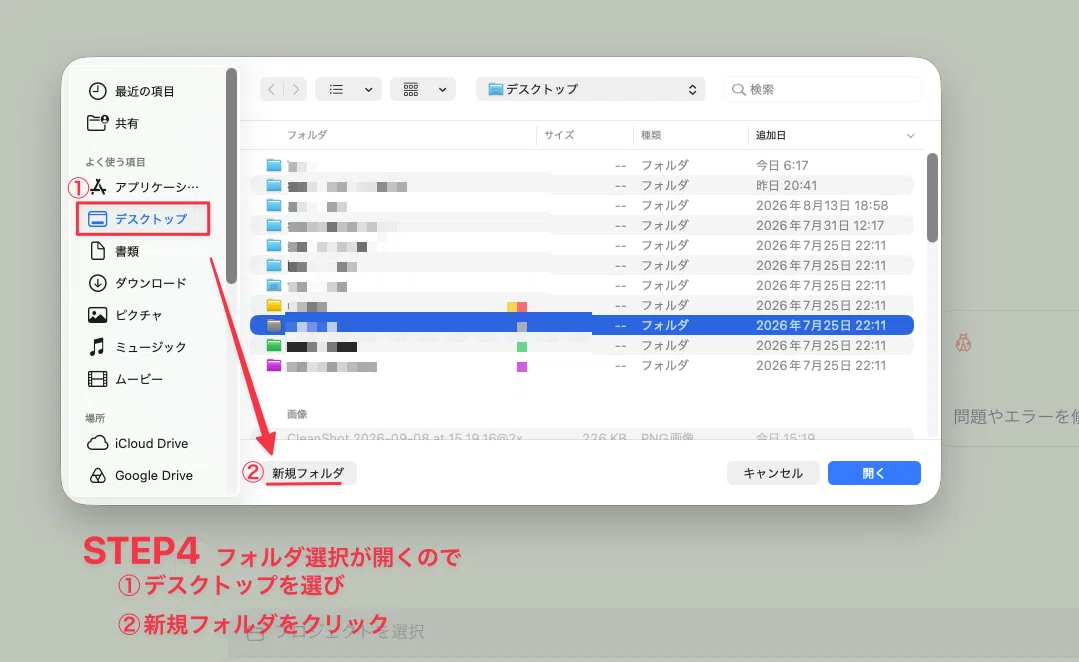Sort by 種類 column header
This screenshot has height=662, width=1079.
[x=651, y=135]
